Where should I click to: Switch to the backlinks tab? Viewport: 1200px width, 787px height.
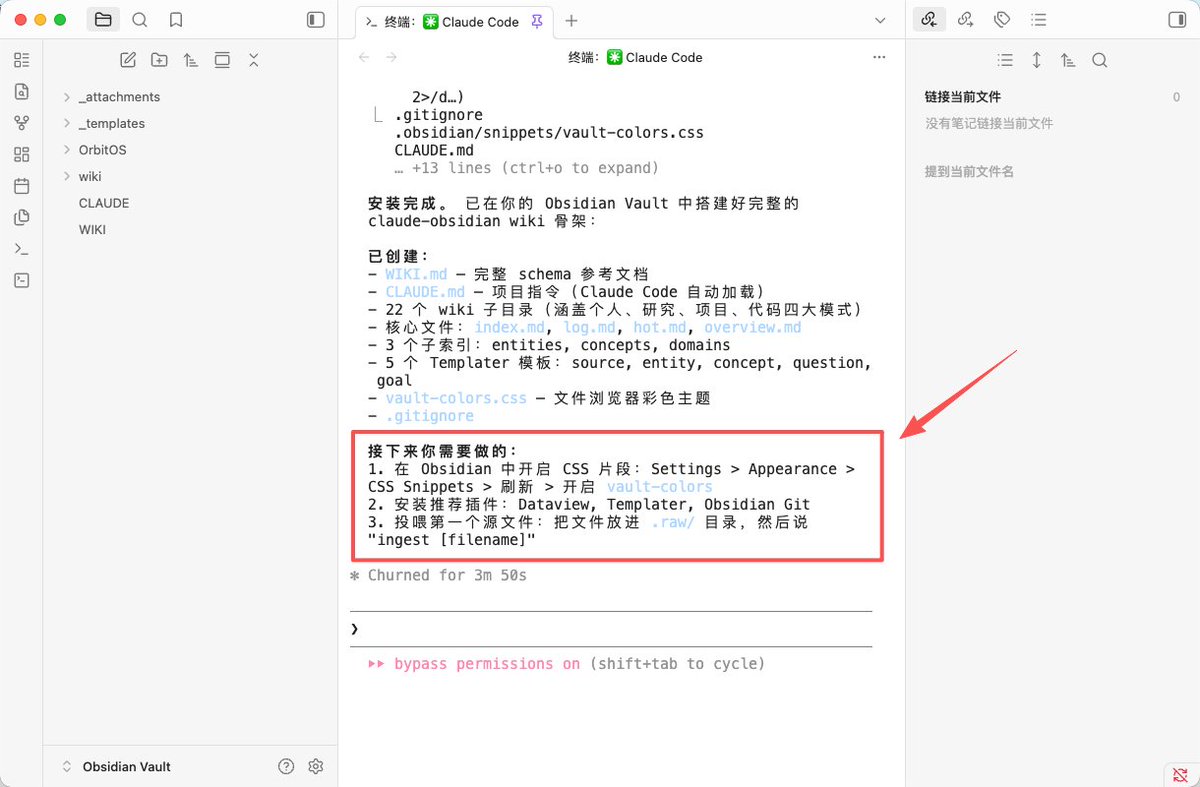click(x=929, y=20)
